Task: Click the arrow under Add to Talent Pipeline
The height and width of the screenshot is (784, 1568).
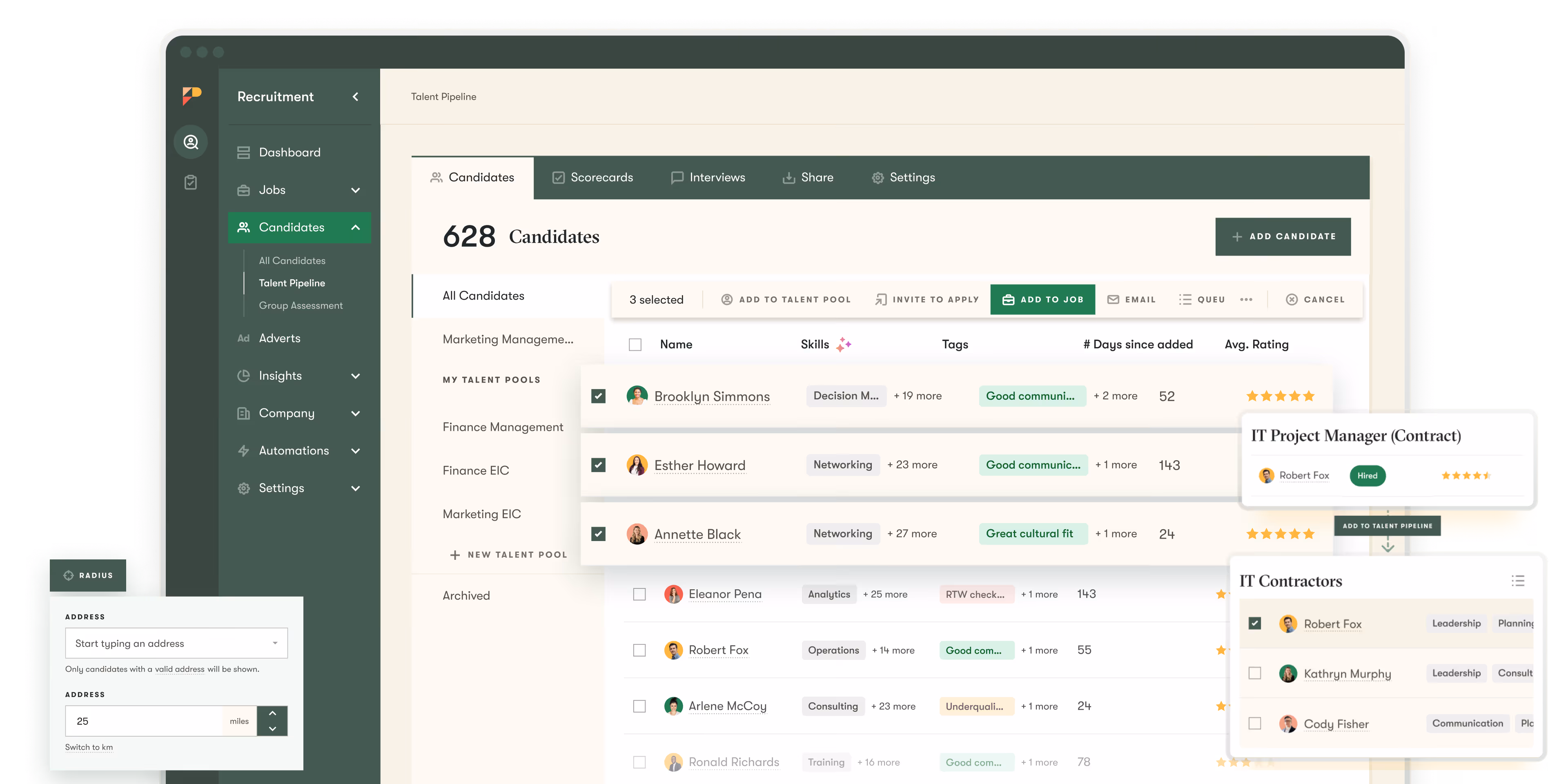Action: pyautogui.click(x=1388, y=547)
